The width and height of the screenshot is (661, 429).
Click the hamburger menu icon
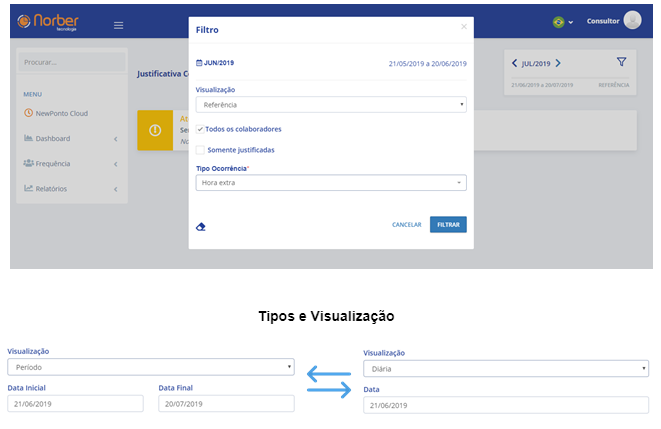119,25
